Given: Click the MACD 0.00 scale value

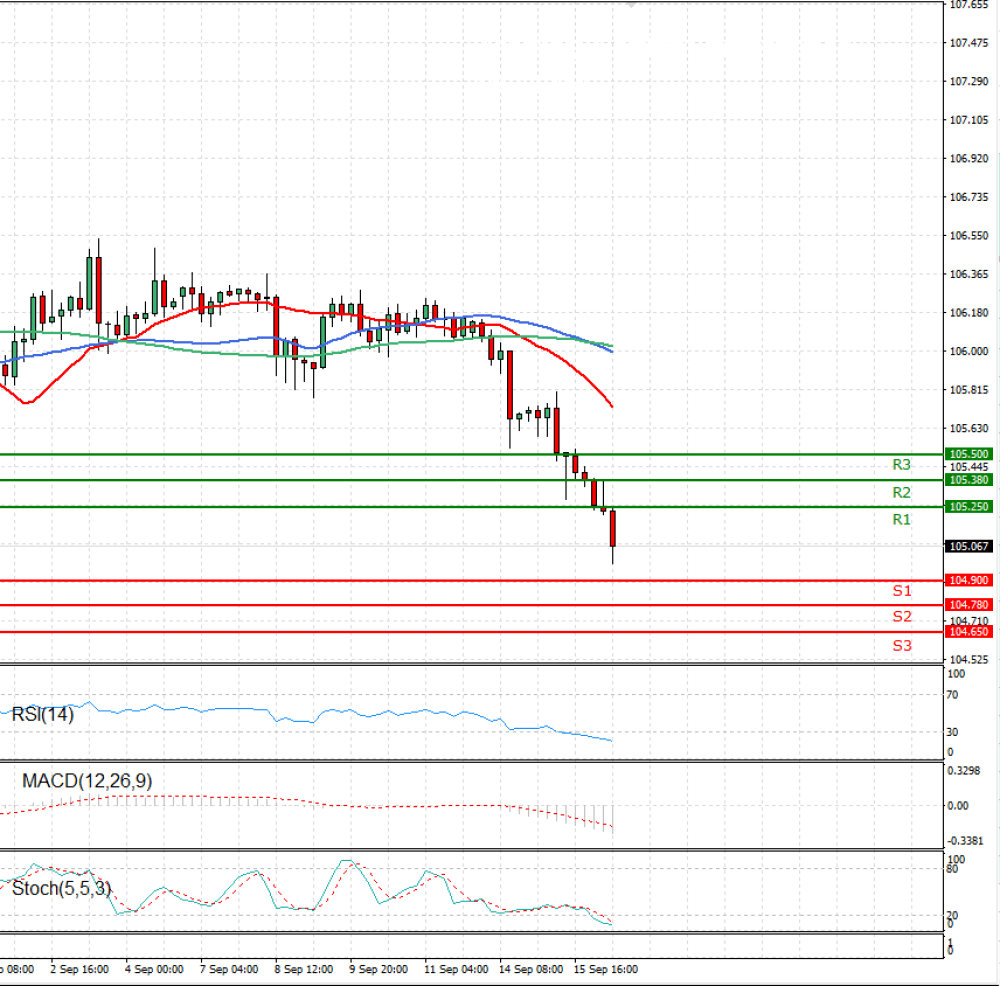Looking at the screenshot, I should (x=958, y=806).
